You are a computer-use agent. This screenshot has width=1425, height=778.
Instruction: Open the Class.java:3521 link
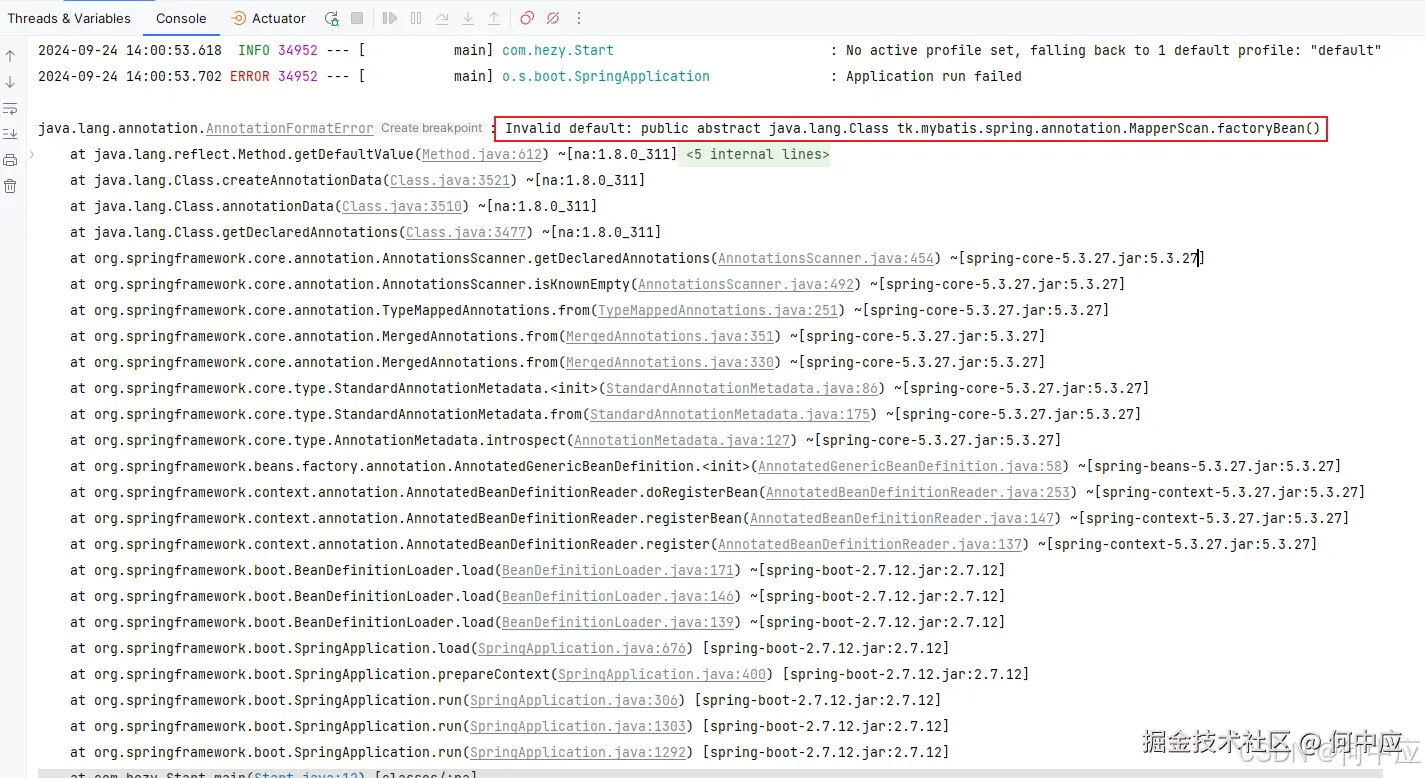[x=450, y=180]
